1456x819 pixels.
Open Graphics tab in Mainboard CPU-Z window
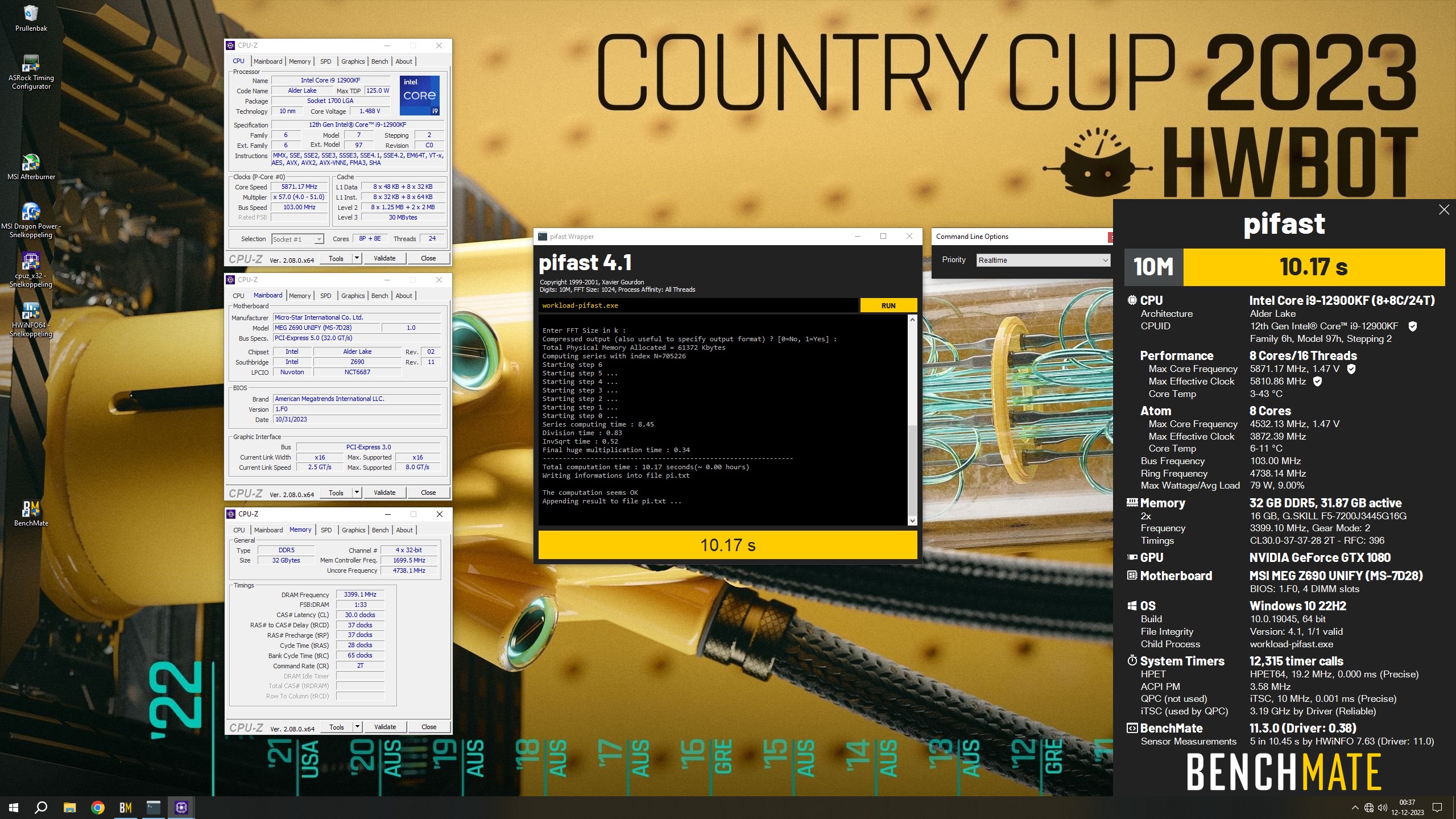353,296
